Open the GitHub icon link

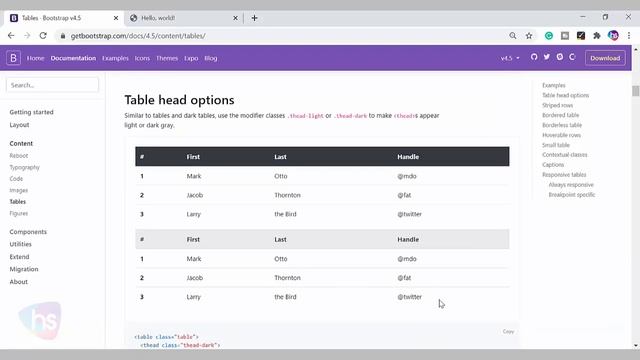[534, 57]
